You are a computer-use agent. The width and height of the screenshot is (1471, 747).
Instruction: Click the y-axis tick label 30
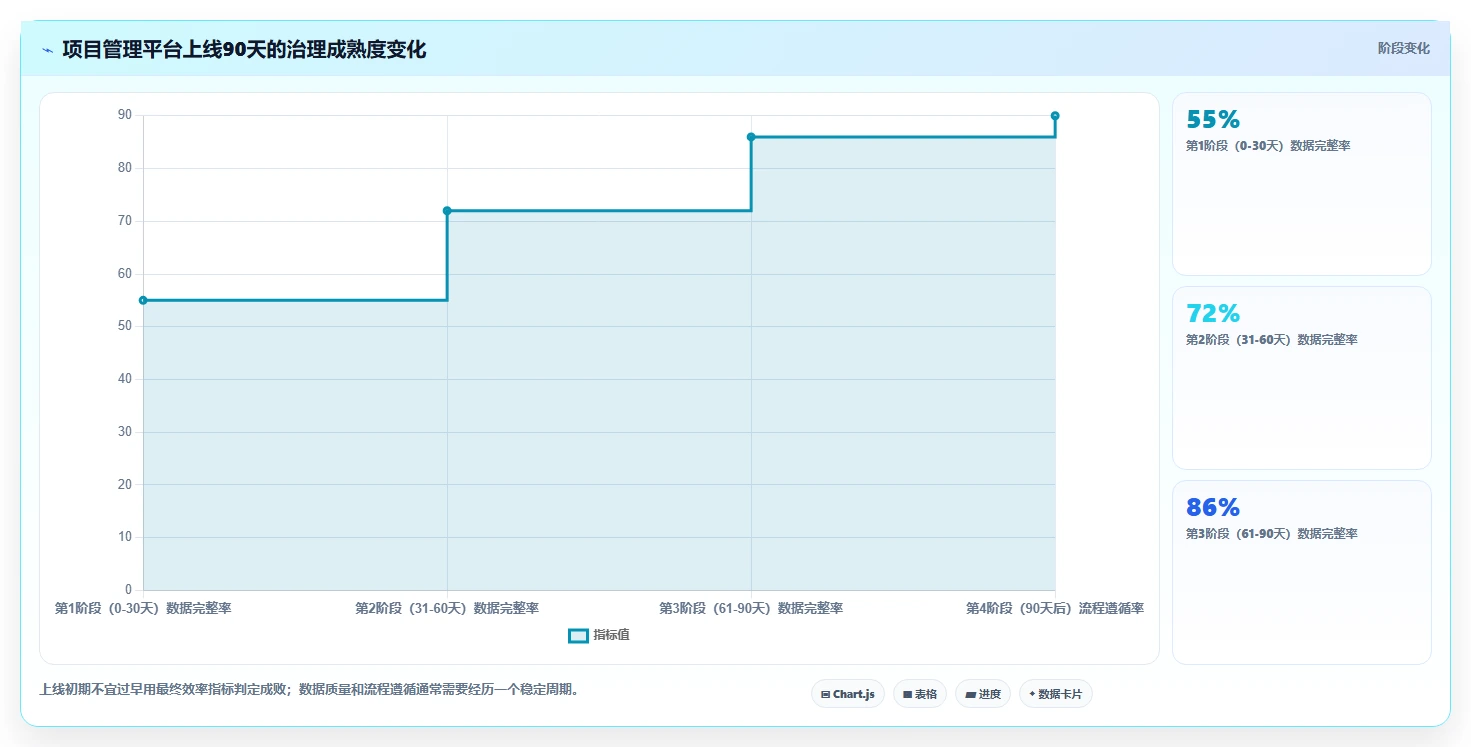(x=125, y=432)
